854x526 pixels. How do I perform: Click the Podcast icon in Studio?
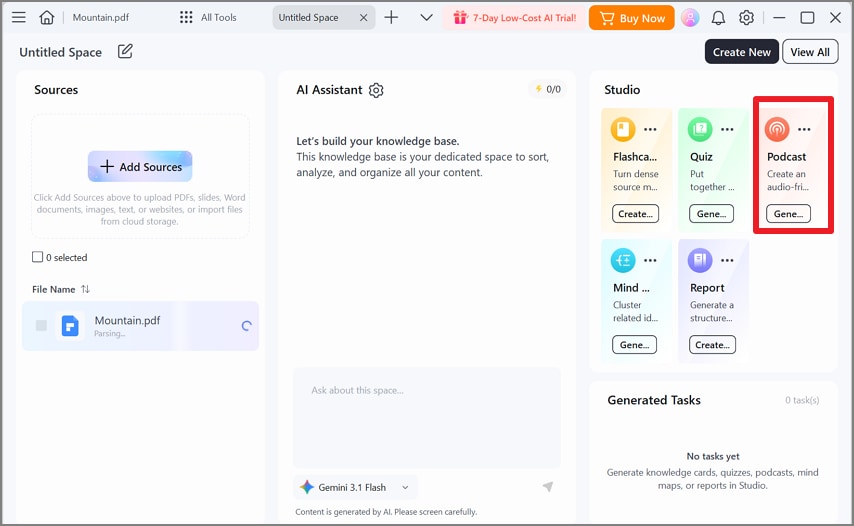[777, 129]
